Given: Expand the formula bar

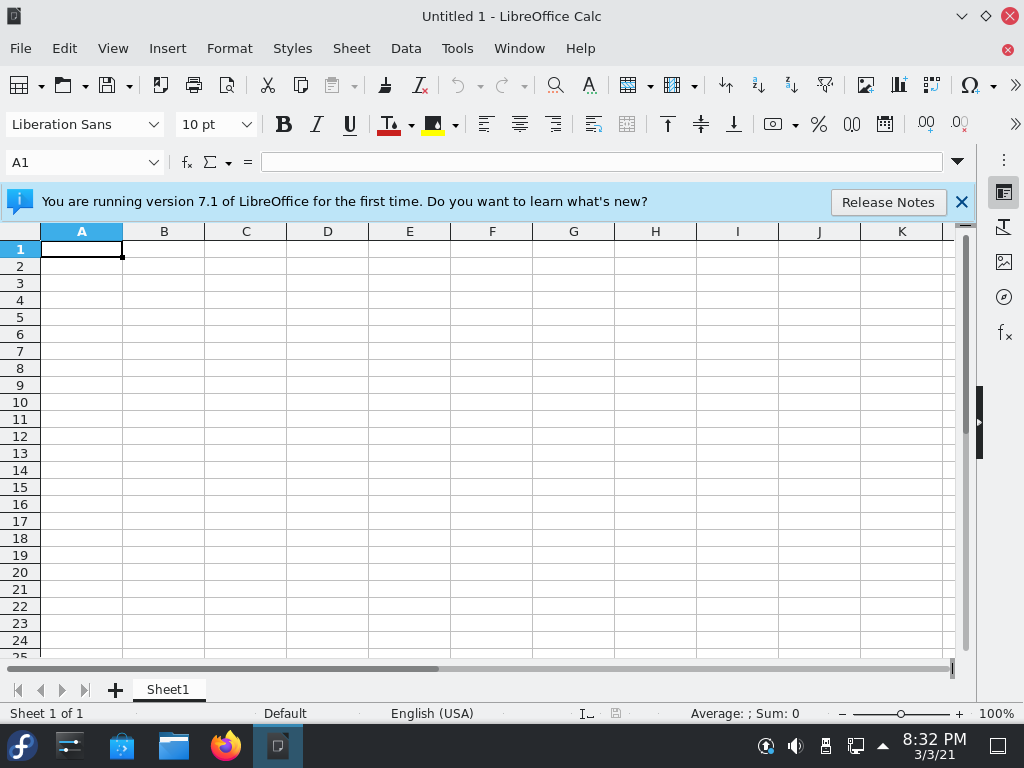Looking at the screenshot, I should (x=957, y=161).
